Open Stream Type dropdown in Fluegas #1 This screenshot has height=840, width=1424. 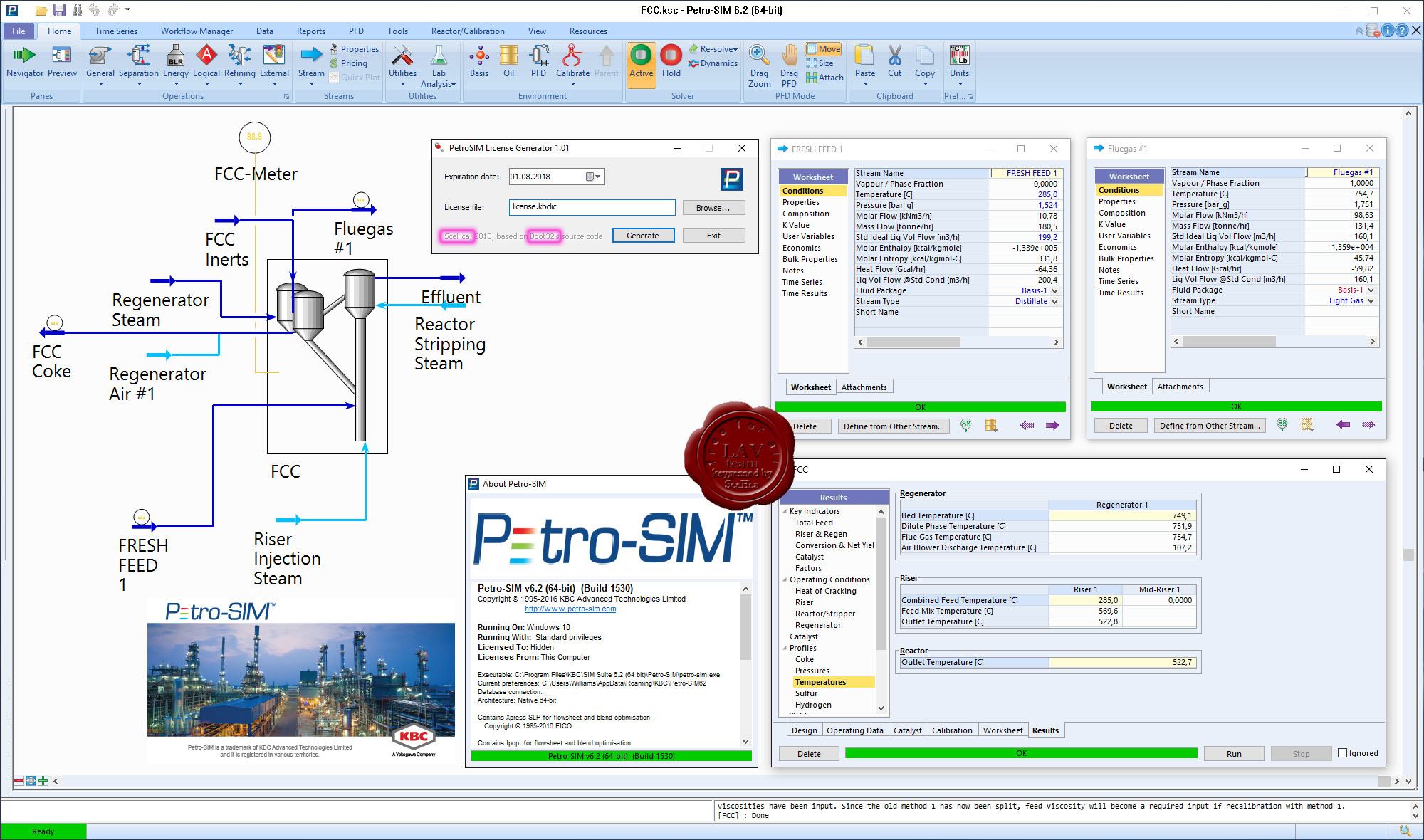[x=1371, y=300]
